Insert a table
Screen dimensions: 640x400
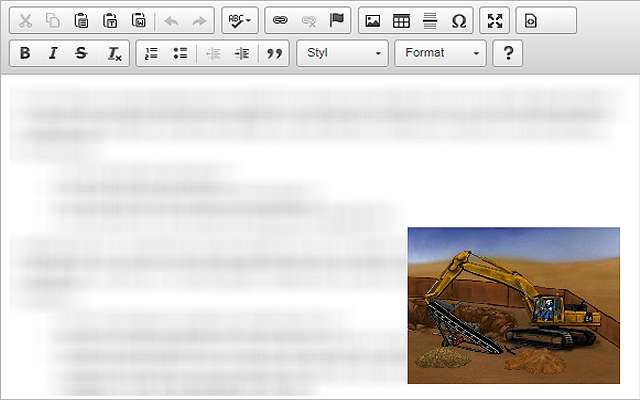tap(401, 20)
